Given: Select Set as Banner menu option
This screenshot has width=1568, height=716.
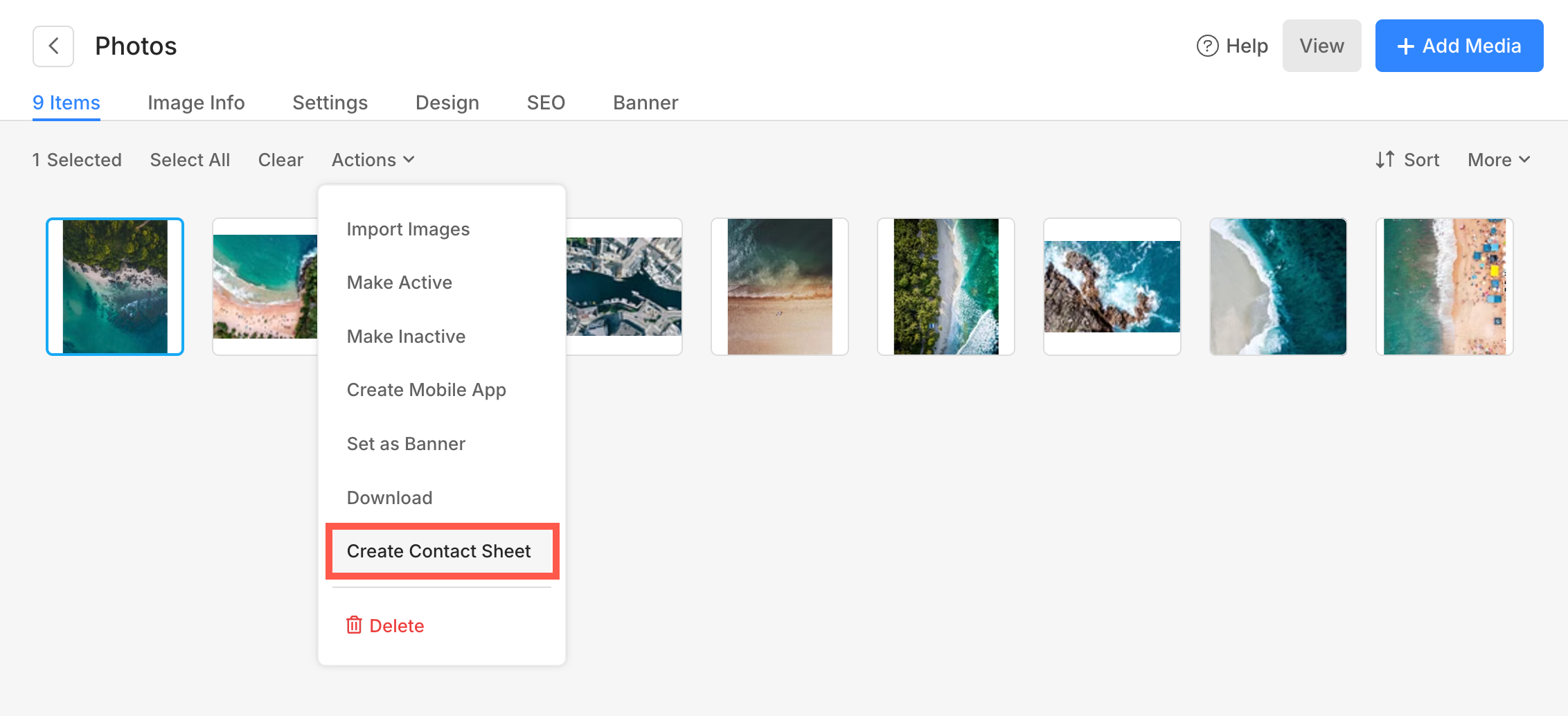Looking at the screenshot, I should point(406,444).
